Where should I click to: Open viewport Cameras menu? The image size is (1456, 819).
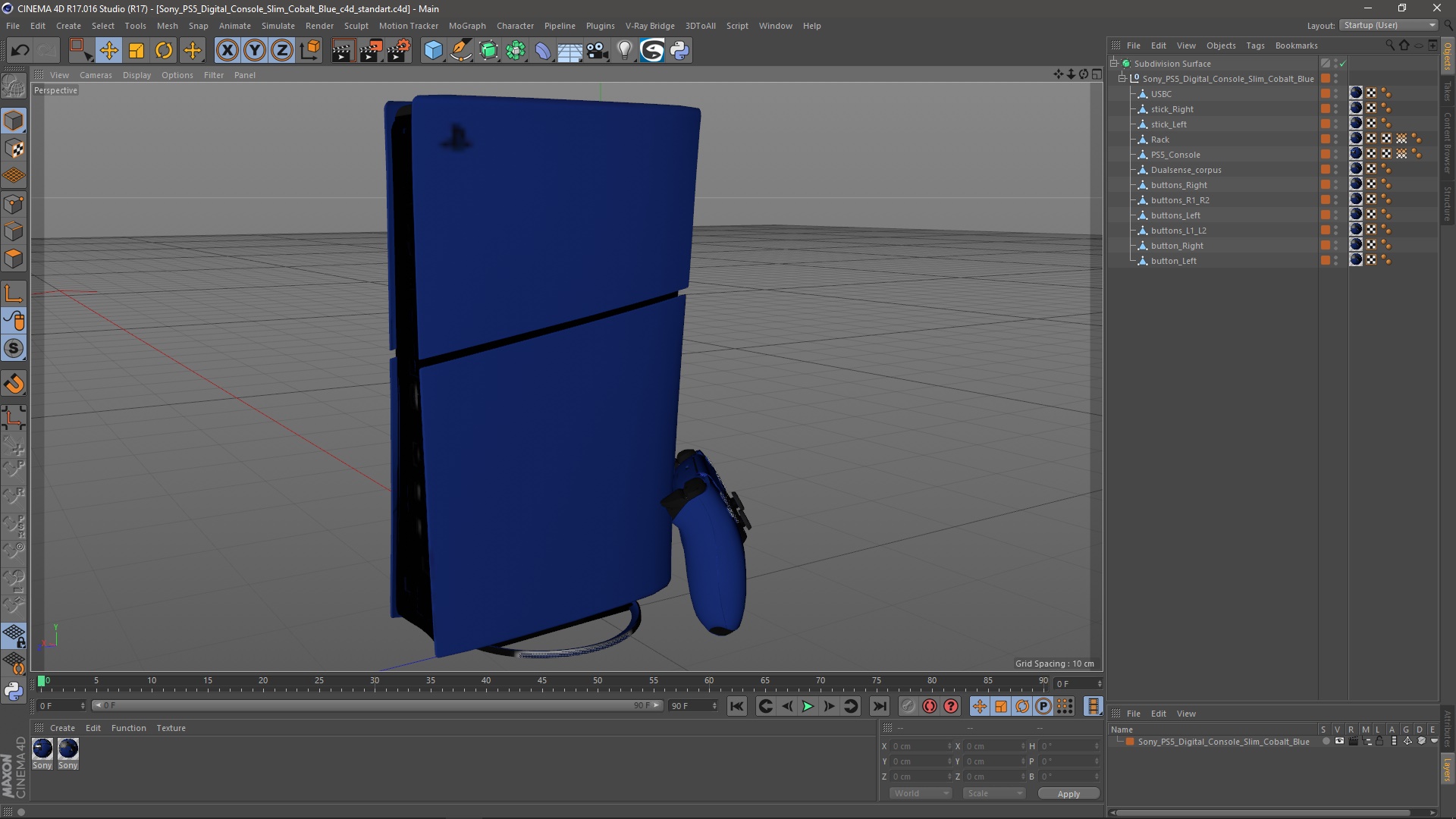coord(96,75)
